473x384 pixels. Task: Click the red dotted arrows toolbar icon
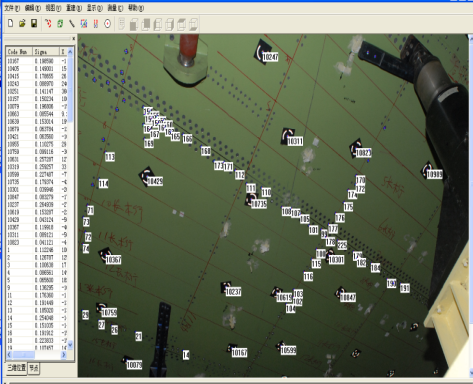pyautogui.click(x=48, y=24)
